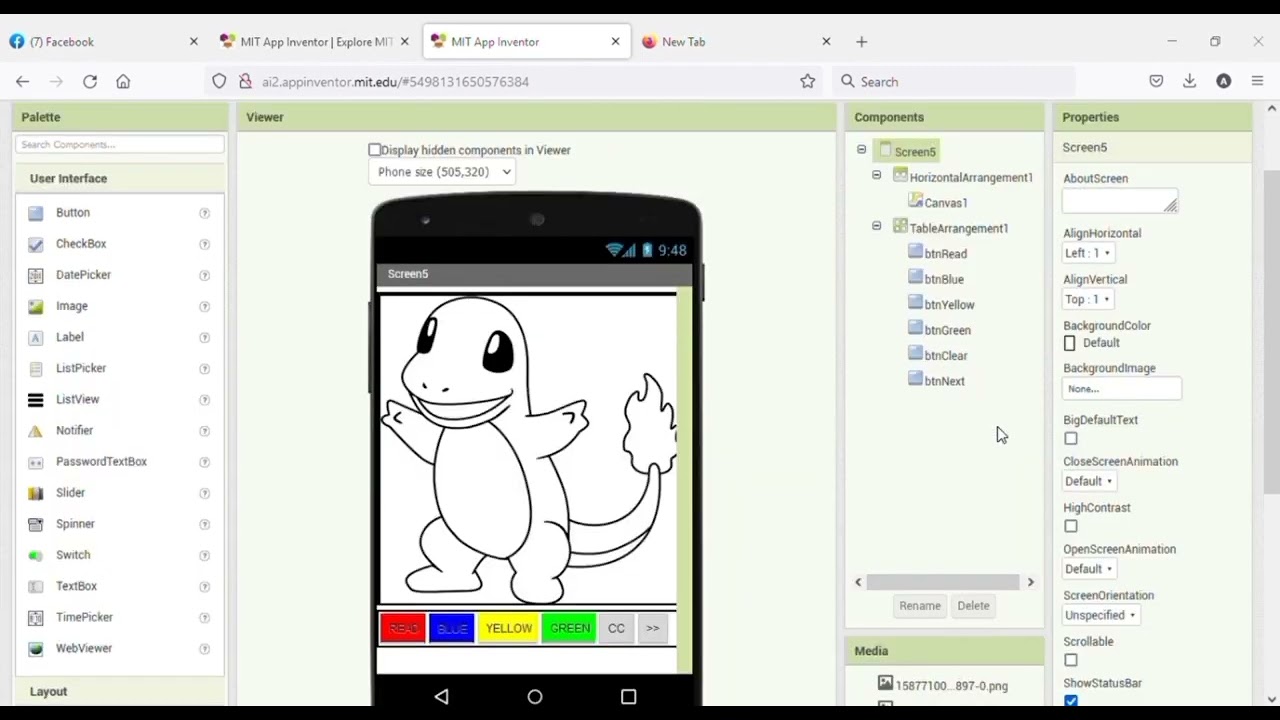1280x720 pixels.
Task: Collapse the TableArrangement1 tree node
Action: click(x=876, y=227)
